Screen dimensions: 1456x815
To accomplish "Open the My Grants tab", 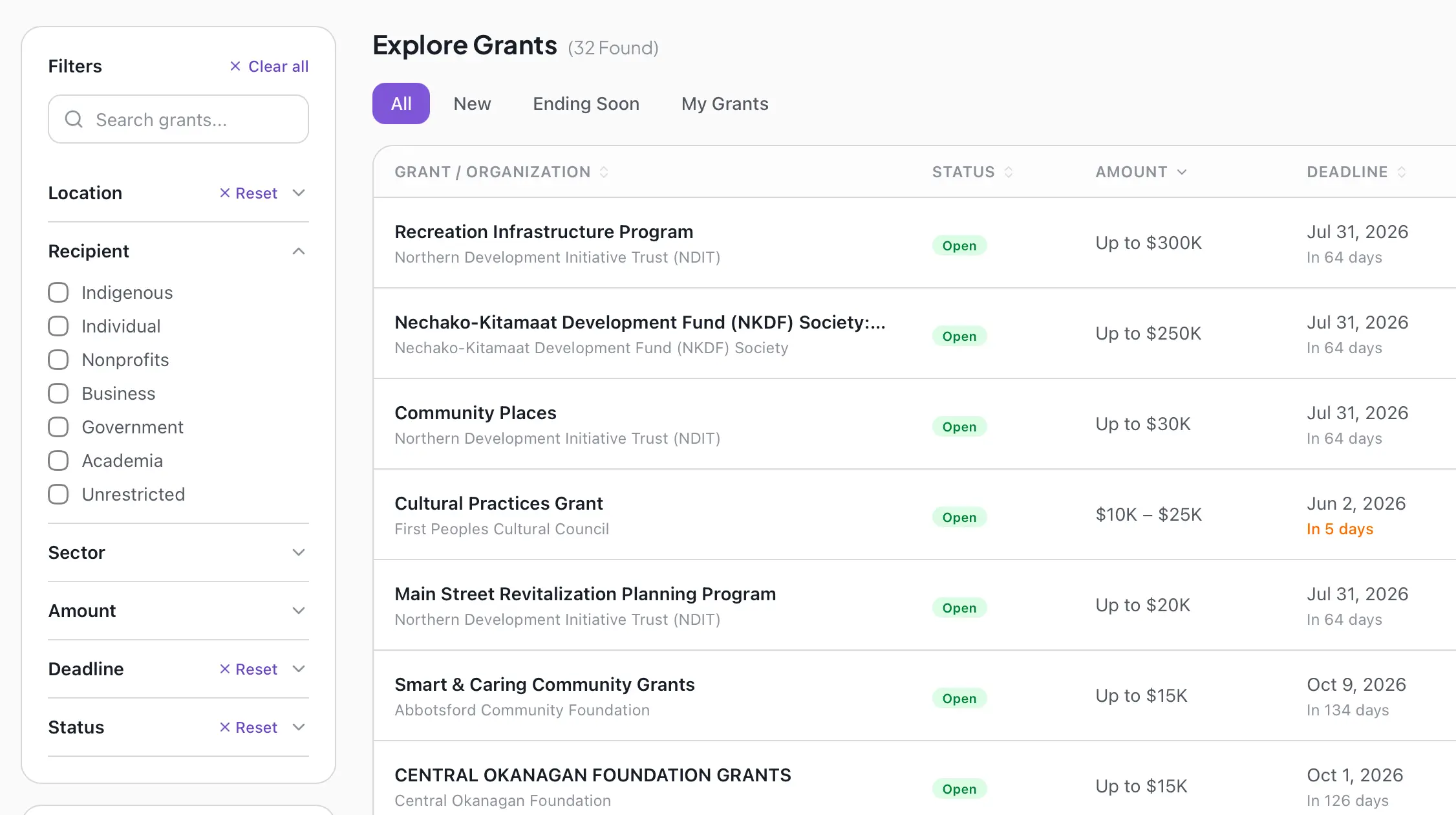I will click(725, 103).
